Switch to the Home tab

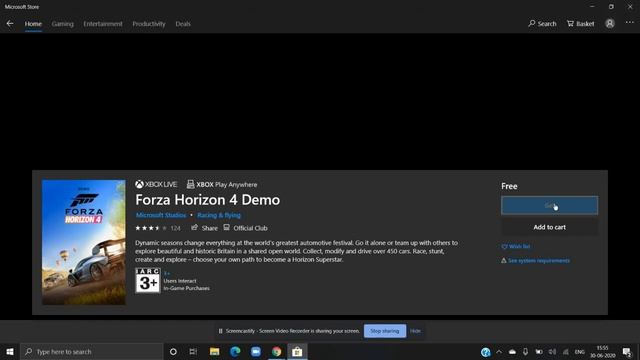33,24
